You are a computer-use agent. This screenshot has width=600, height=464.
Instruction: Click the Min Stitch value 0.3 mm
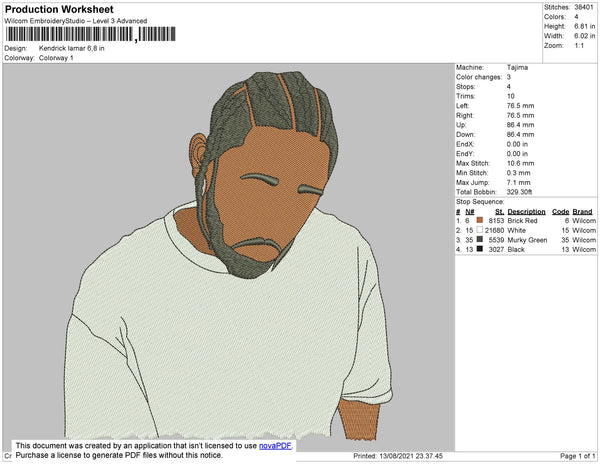click(x=518, y=173)
